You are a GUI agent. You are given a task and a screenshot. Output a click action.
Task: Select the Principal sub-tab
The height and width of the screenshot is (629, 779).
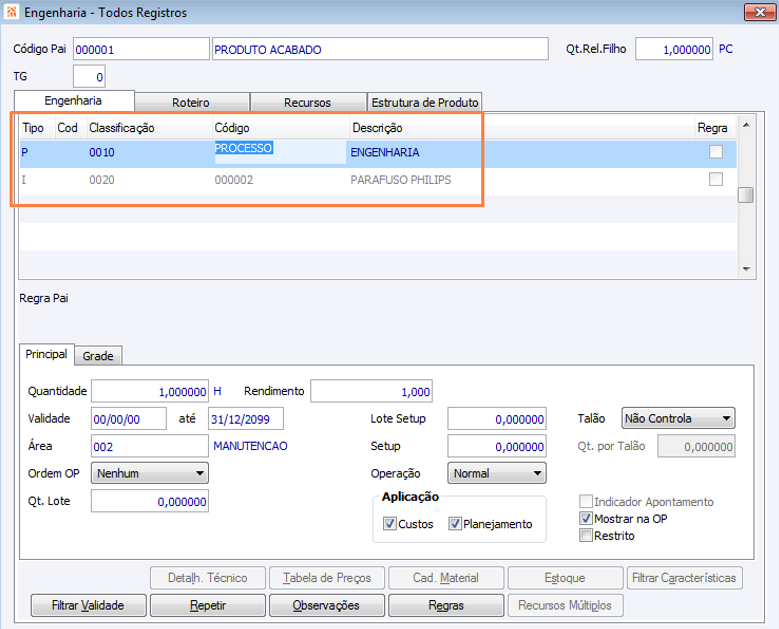coord(47,354)
